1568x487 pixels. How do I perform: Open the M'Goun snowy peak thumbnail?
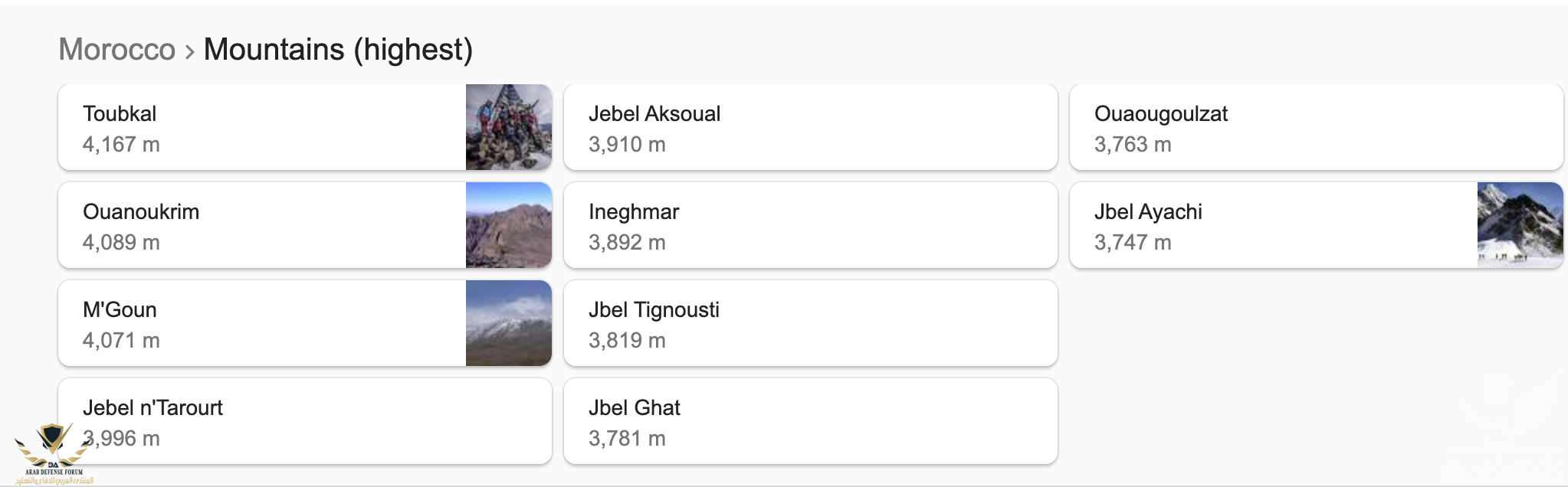[509, 323]
